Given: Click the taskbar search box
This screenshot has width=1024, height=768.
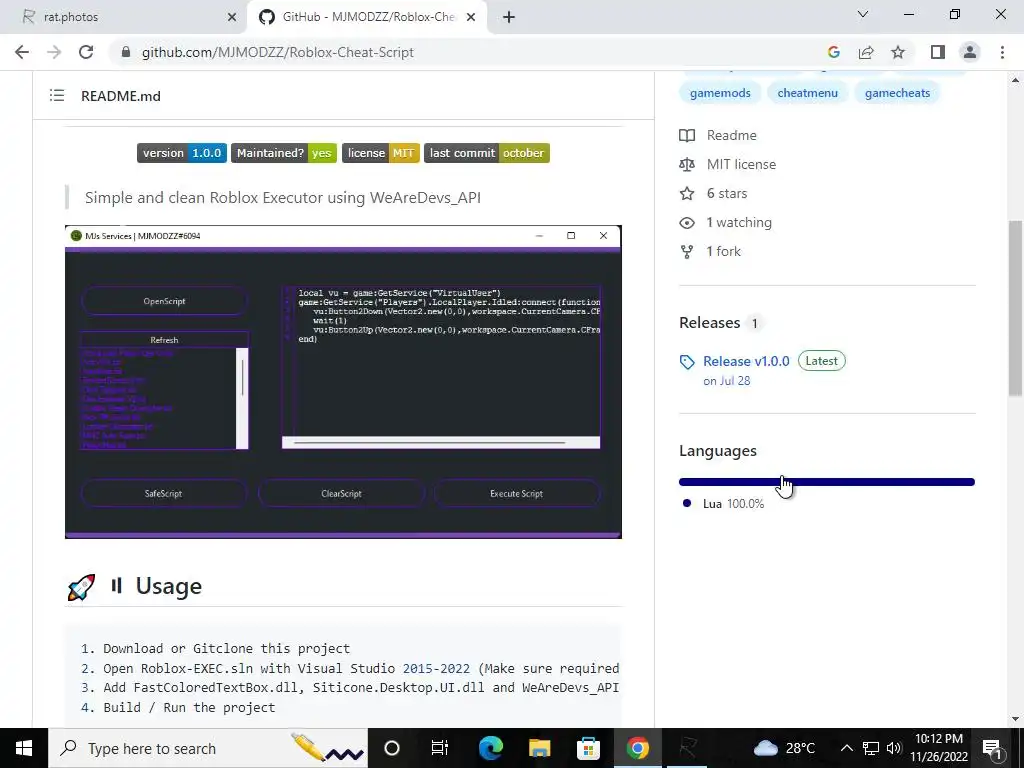Looking at the screenshot, I should [x=208, y=748].
